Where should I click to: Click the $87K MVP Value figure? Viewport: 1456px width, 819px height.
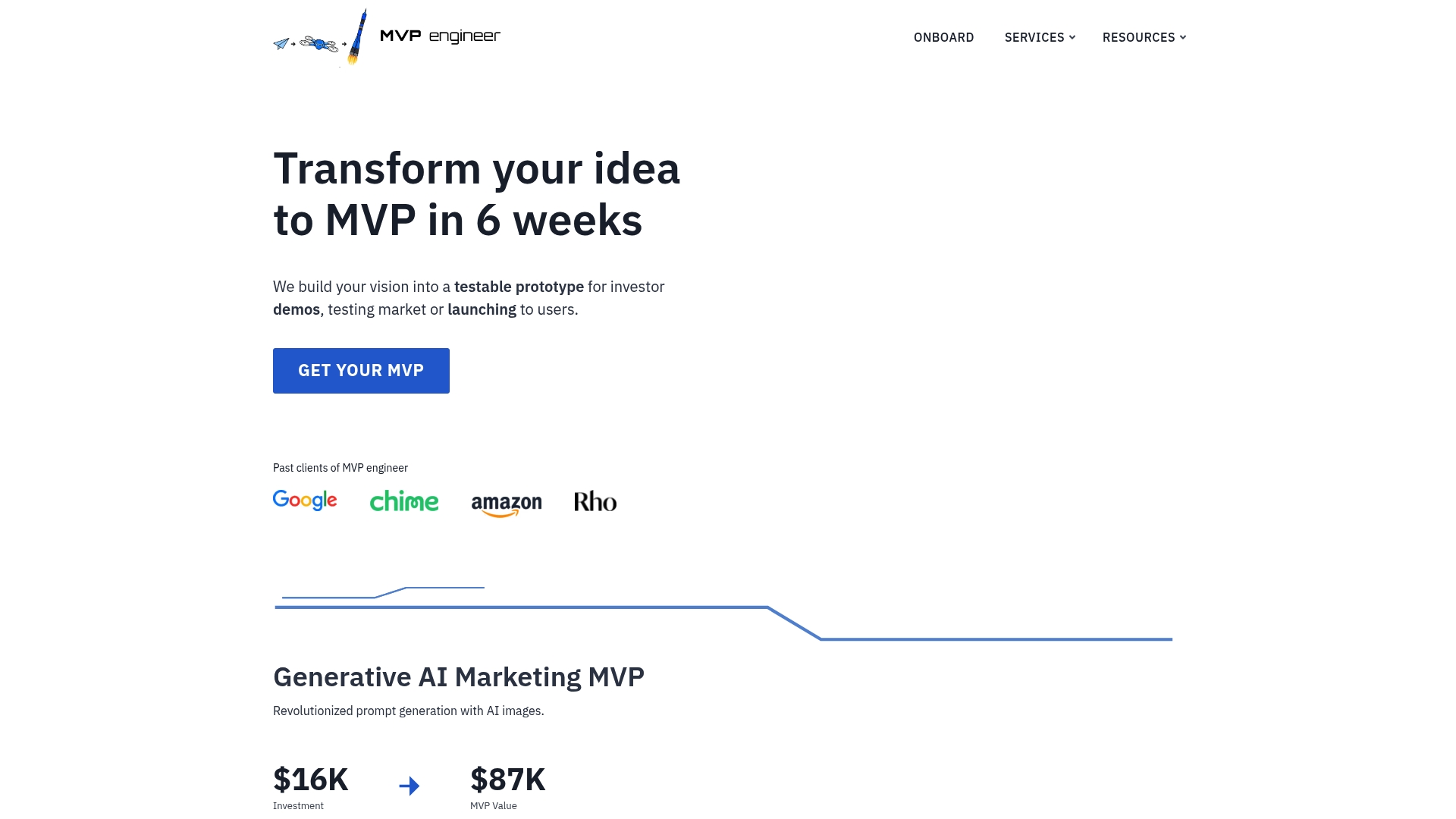pyautogui.click(x=509, y=779)
